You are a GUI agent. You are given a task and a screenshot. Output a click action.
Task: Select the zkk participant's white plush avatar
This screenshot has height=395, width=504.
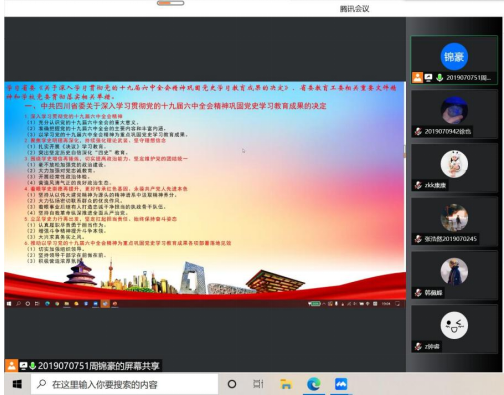click(454, 164)
